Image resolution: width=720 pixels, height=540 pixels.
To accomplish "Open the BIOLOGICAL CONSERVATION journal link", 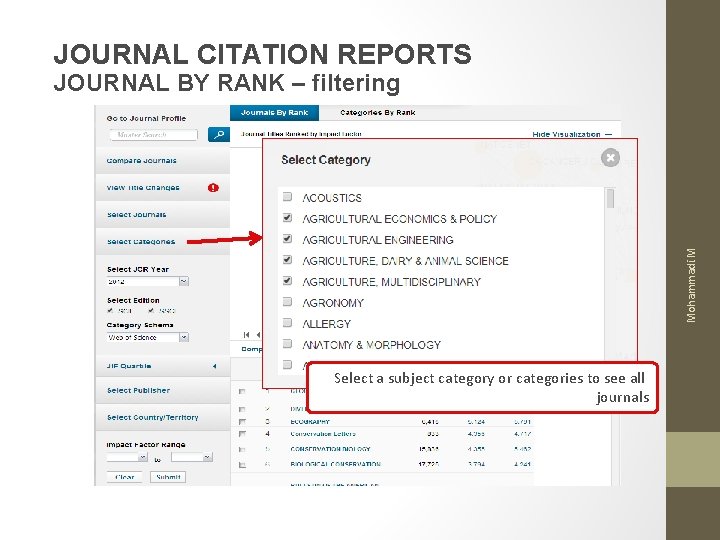I will click(336, 464).
